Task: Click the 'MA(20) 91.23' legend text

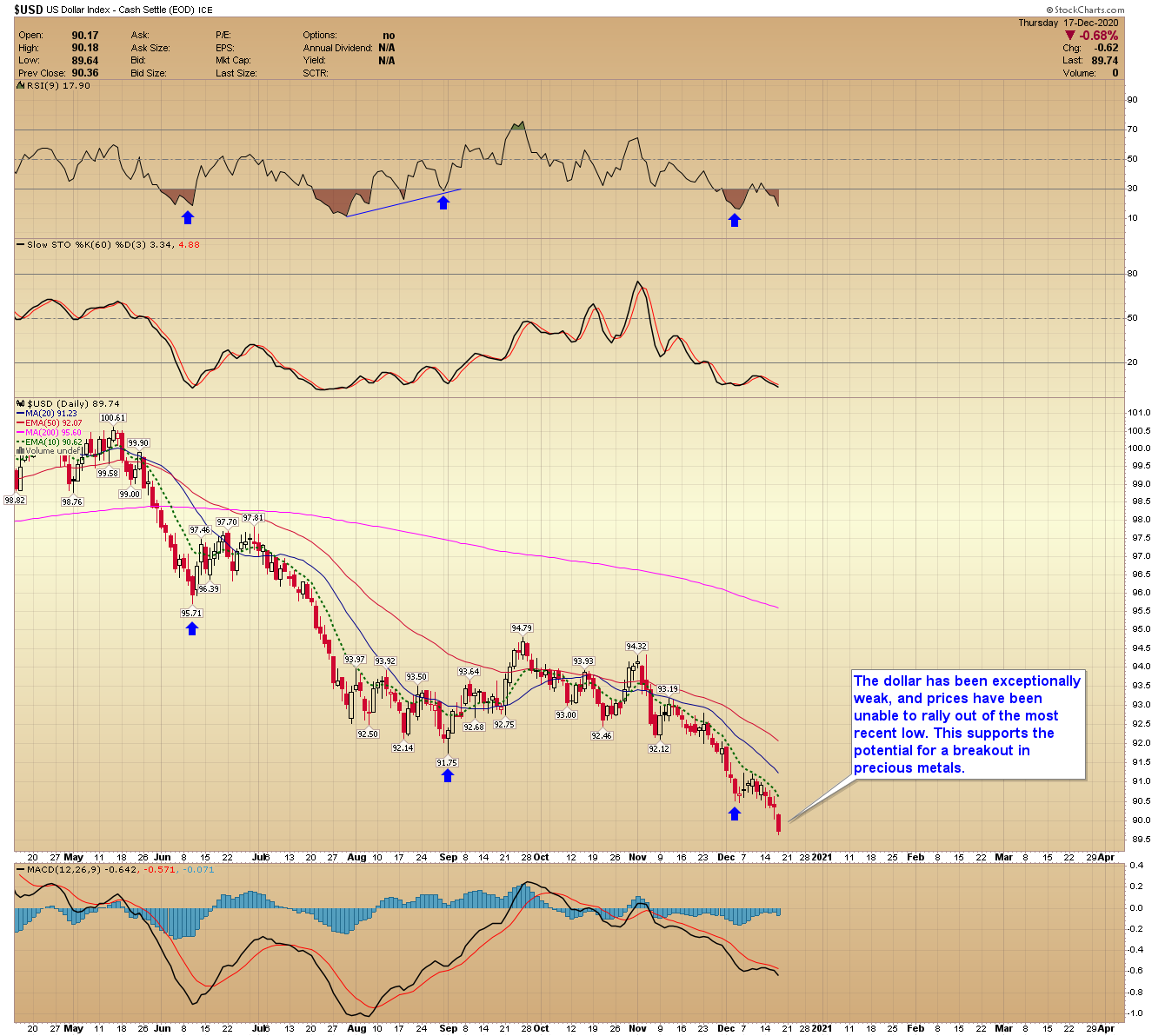Action: pyautogui.click(x=51, y=414)
